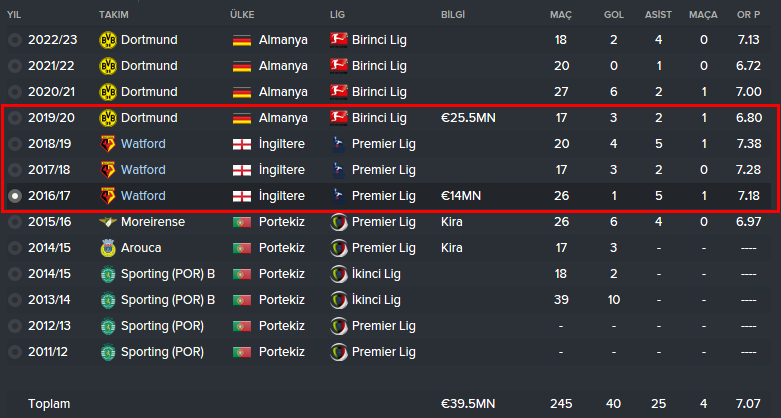Sort table by YIL column header
Image resolution: width=781 pixels, height=418 pixels.
[x=14, y=15]
